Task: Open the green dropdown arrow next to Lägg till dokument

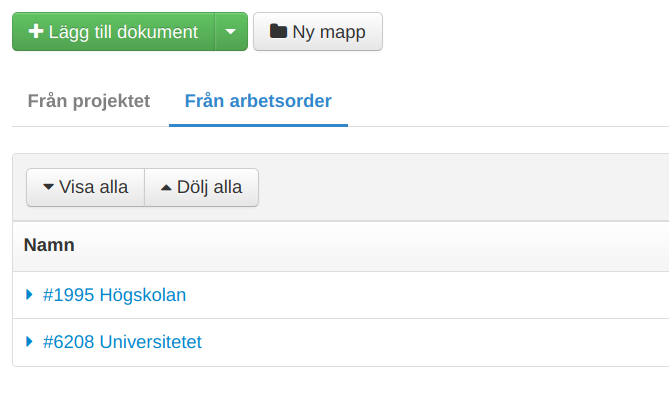Action: [x=231, y=32]
